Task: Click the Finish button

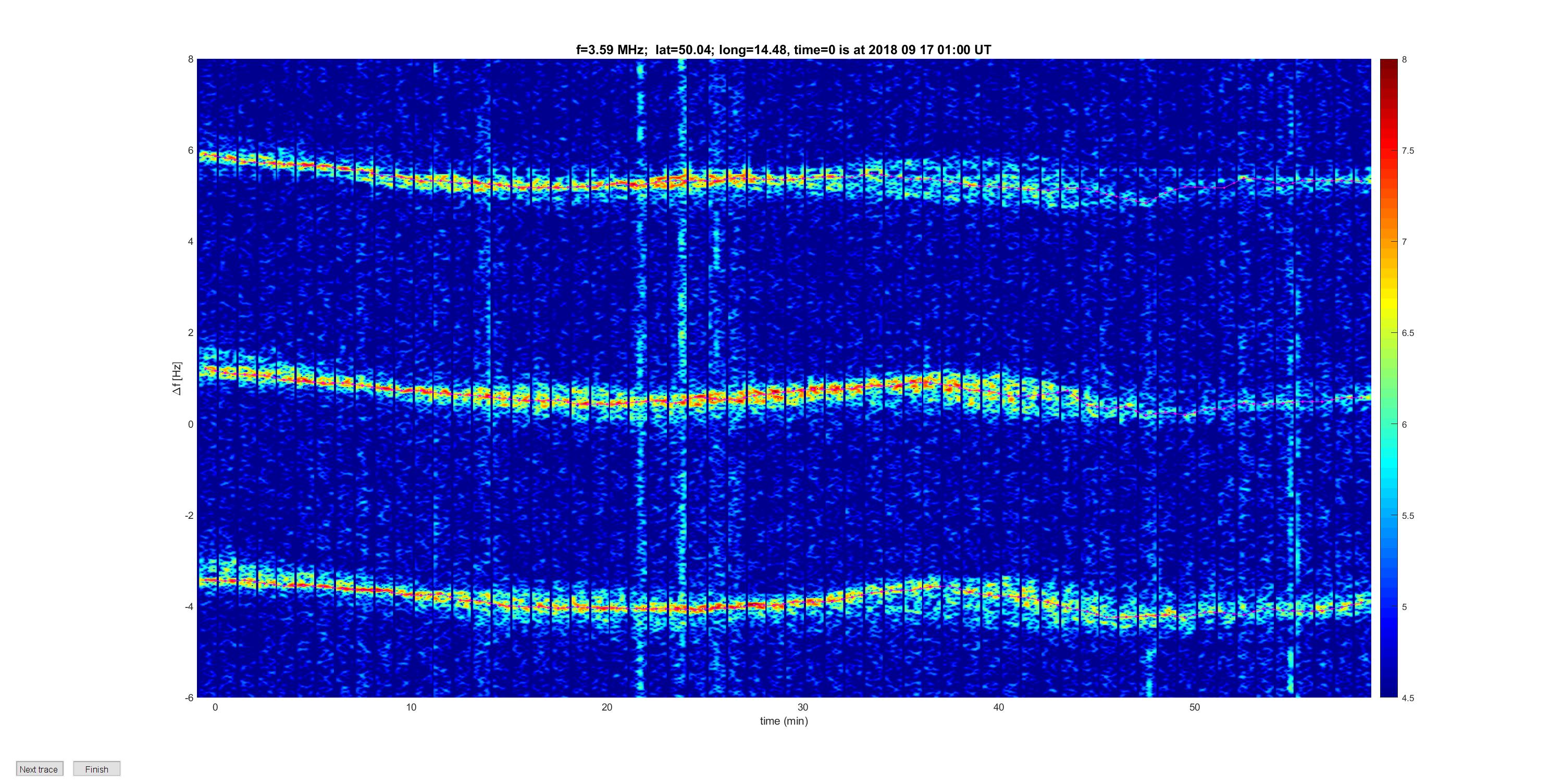Action: coord(96,769)
